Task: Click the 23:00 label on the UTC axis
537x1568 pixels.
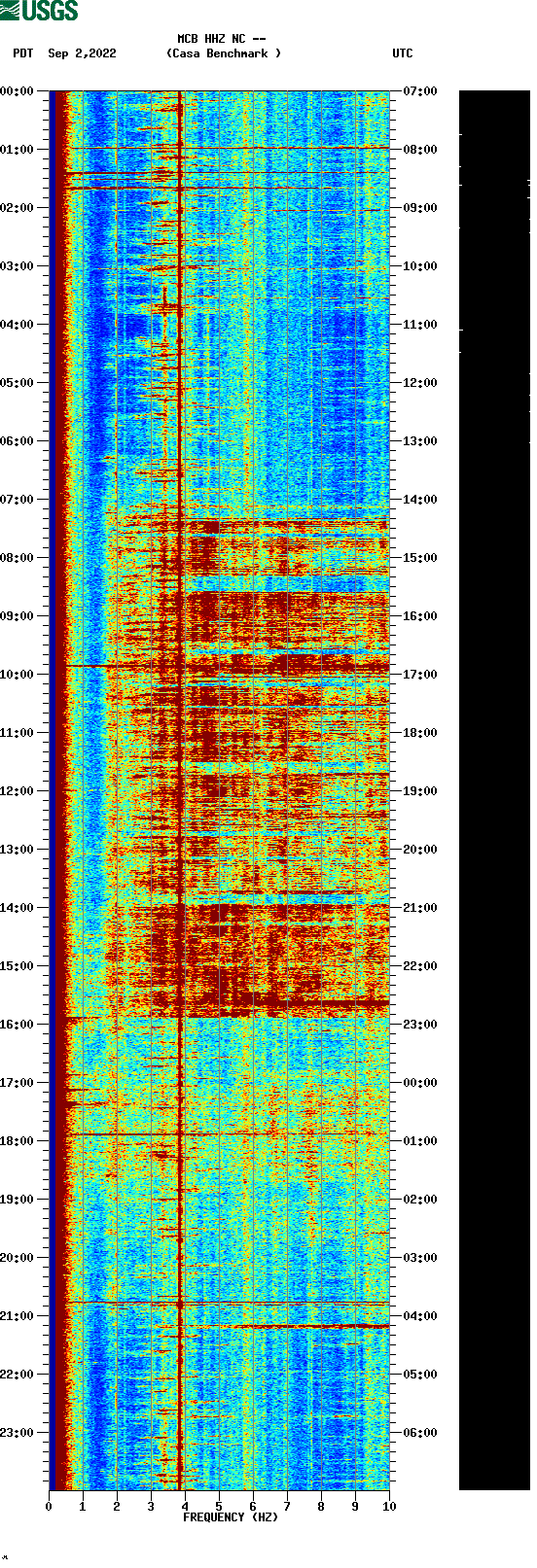Action: coord(420,1025)
